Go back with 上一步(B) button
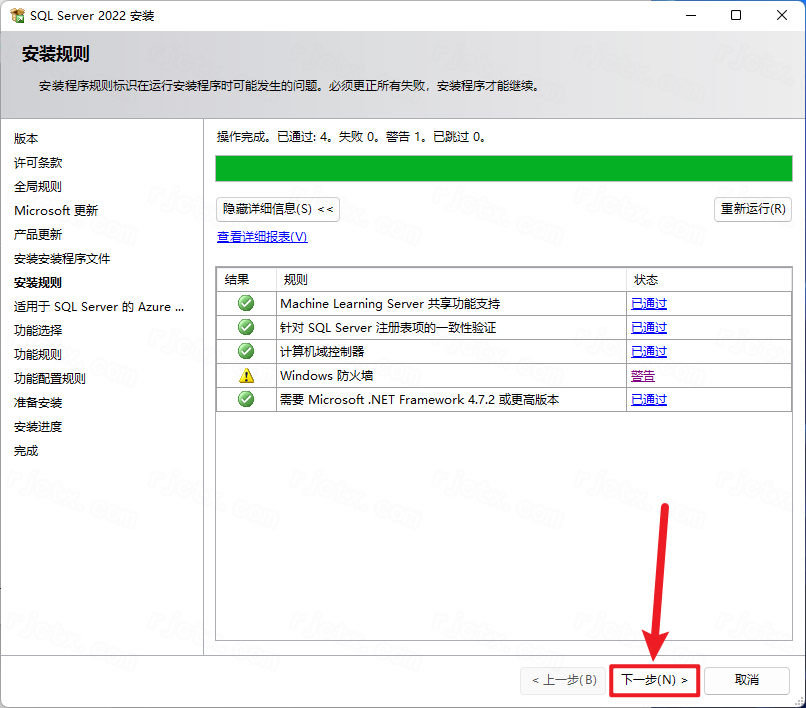This screenshot has width=806, height=708. [563, 680]
